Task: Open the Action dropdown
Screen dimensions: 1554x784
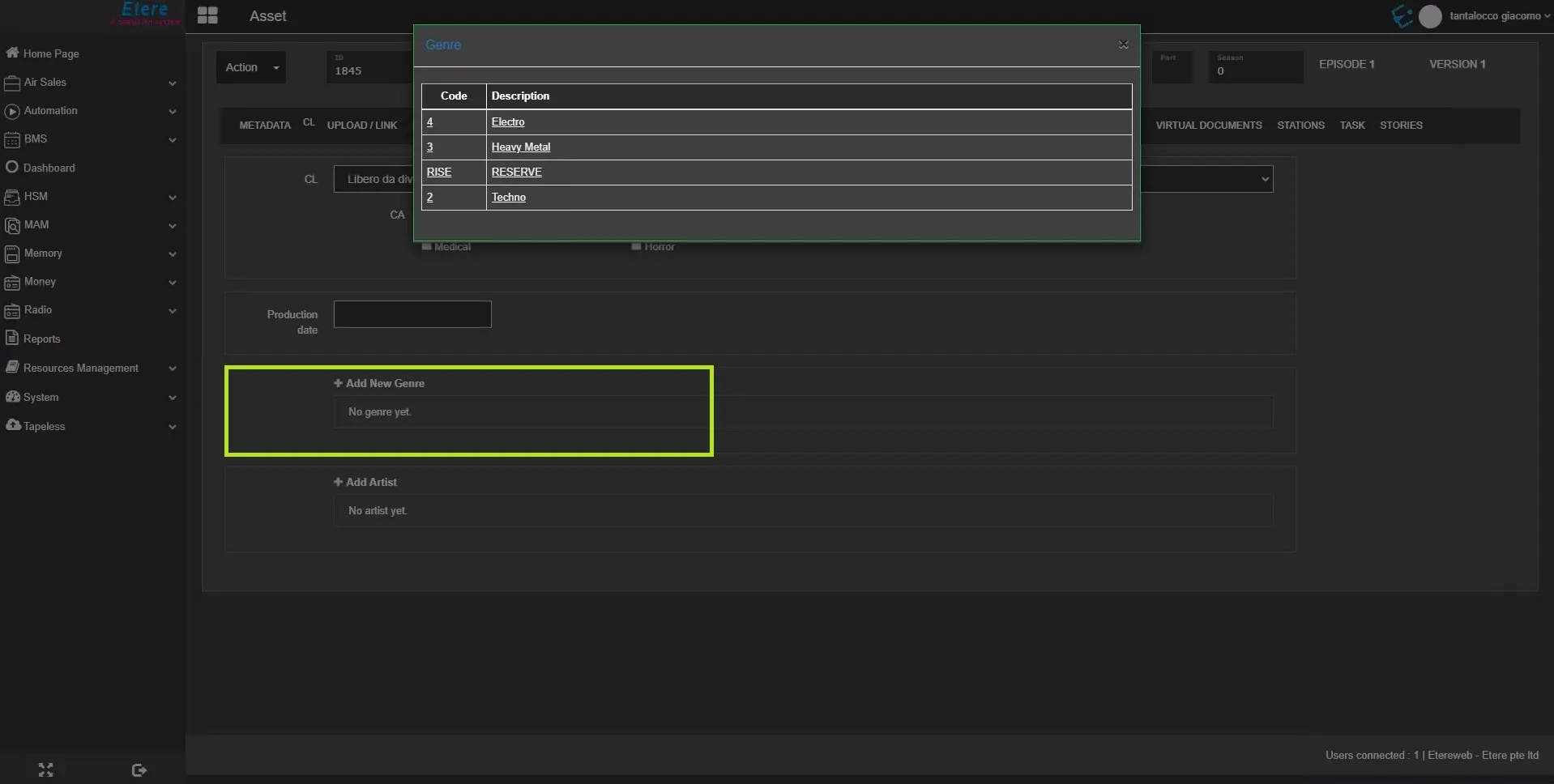Action: 251,67
